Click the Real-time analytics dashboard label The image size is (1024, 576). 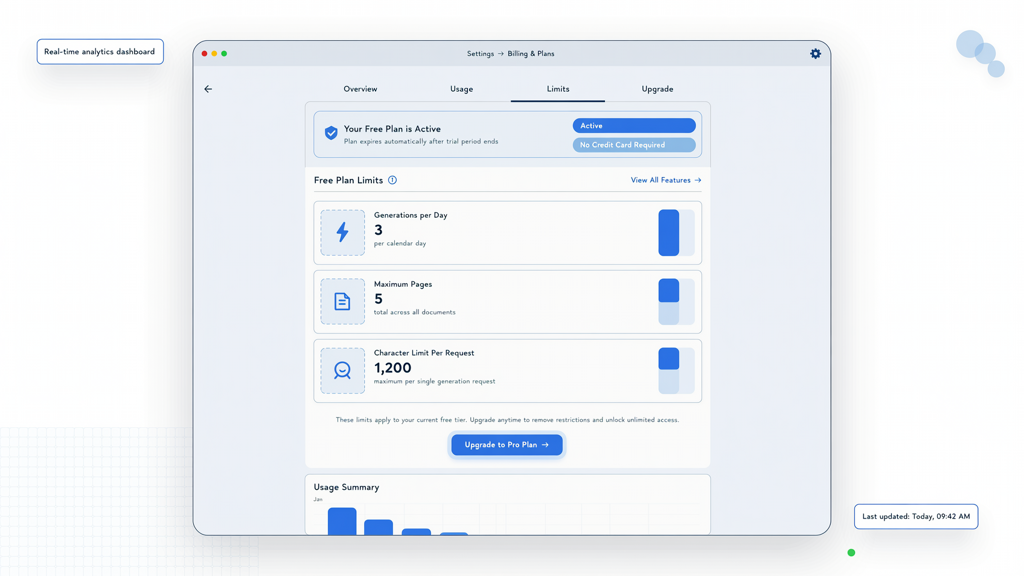click(100, 52)
